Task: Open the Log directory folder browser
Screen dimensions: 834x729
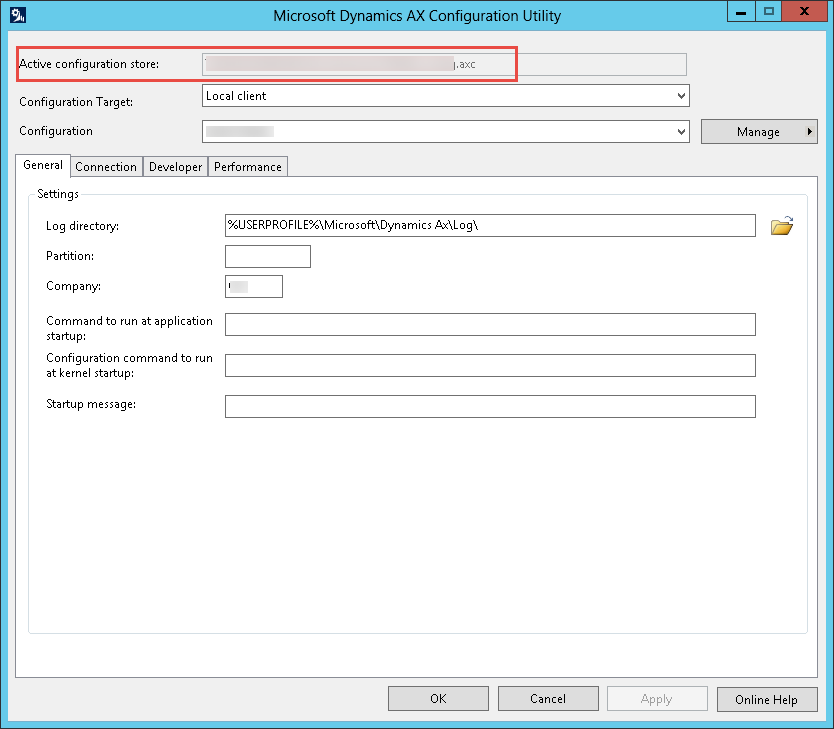Action: click(x=782, y=226)
